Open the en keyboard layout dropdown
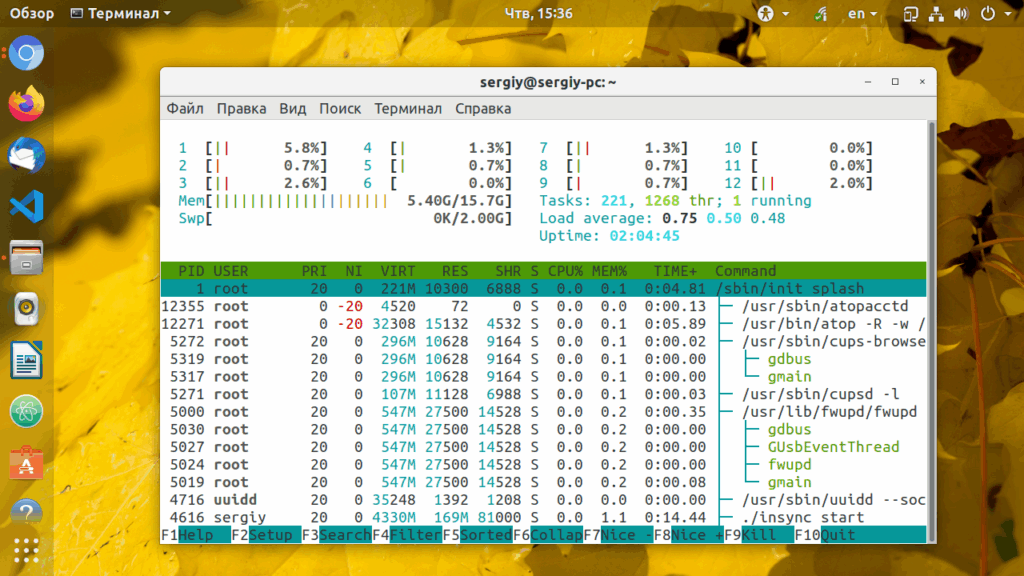 click(x=862, y=14)
